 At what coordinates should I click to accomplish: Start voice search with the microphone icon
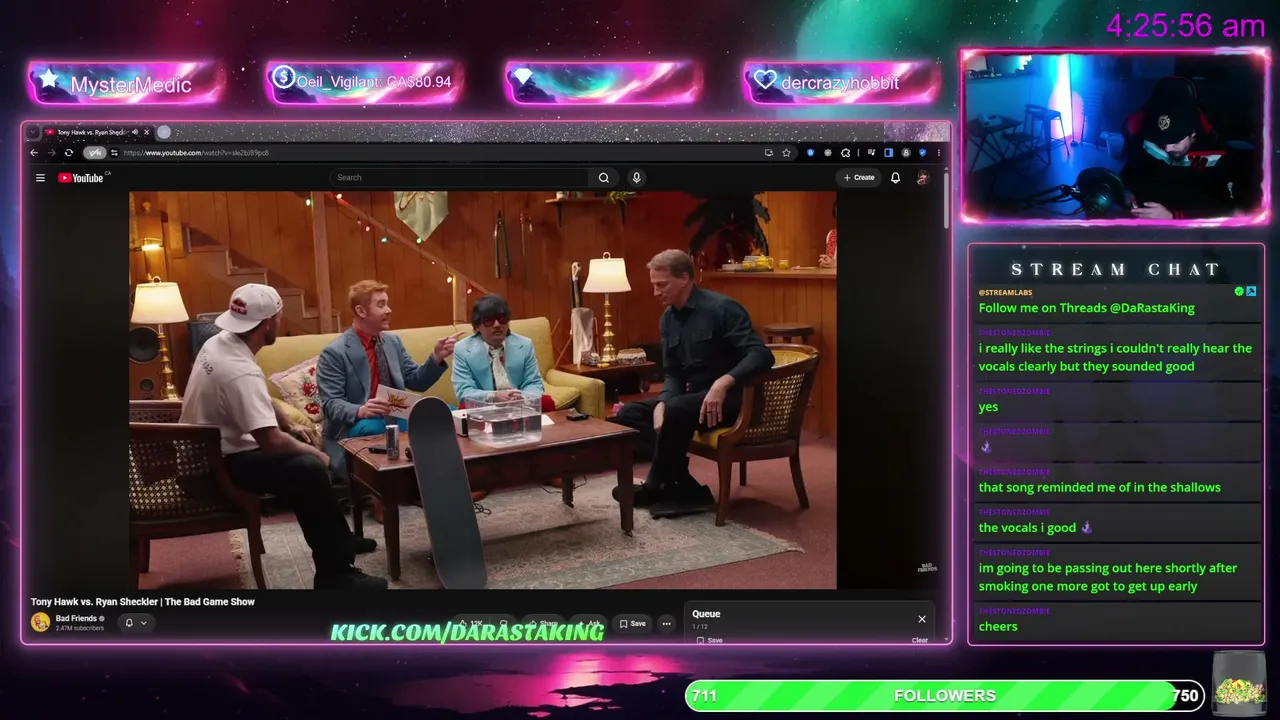point(636,178)
